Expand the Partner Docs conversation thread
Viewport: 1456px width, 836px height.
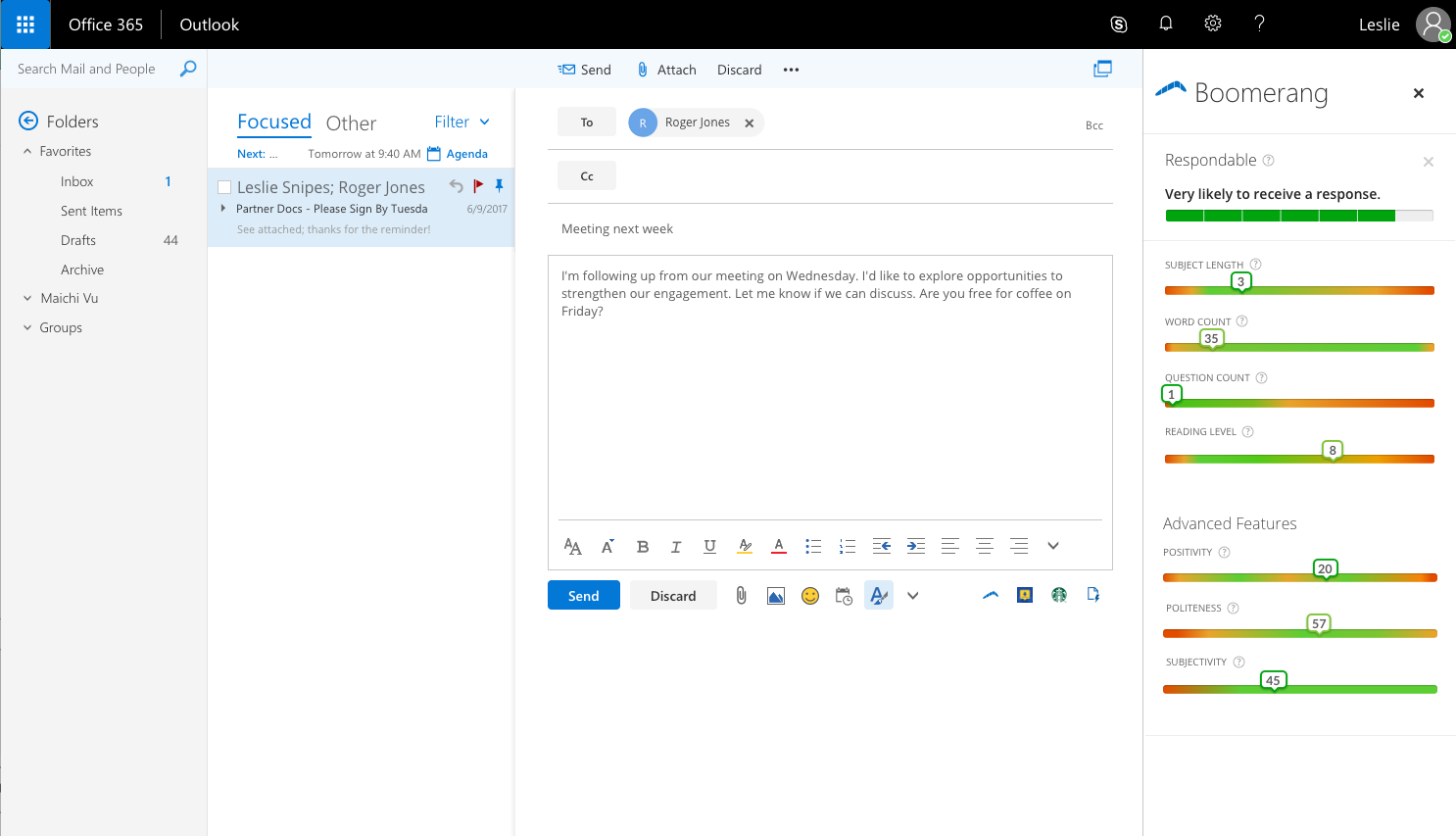[223, 208]
